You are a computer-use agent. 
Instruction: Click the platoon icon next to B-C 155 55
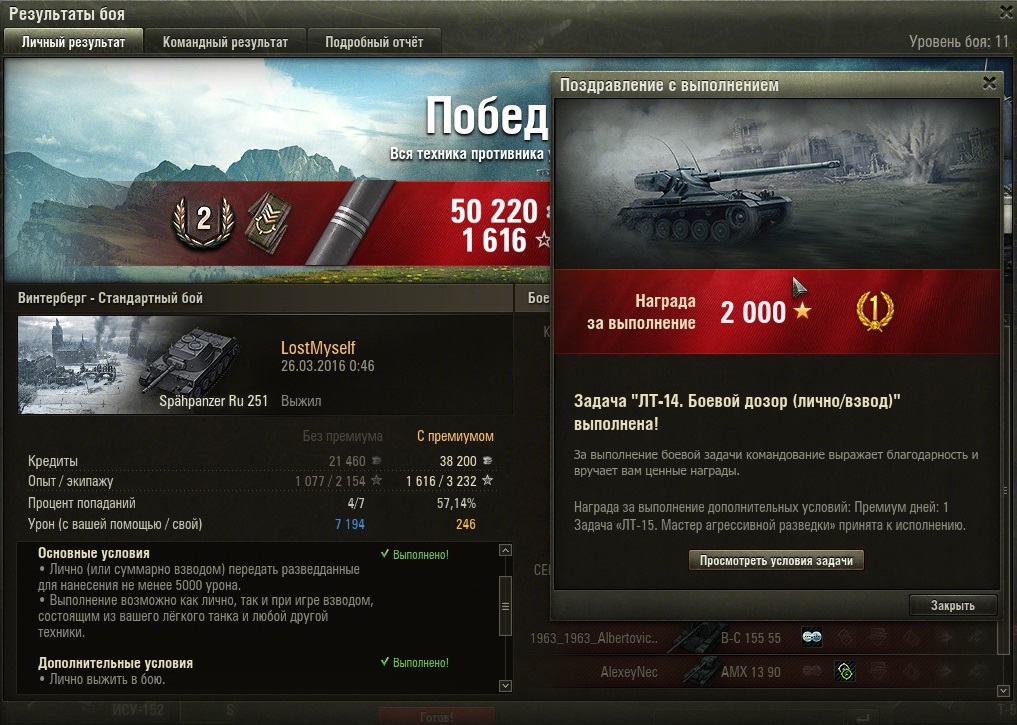[812, 637]
